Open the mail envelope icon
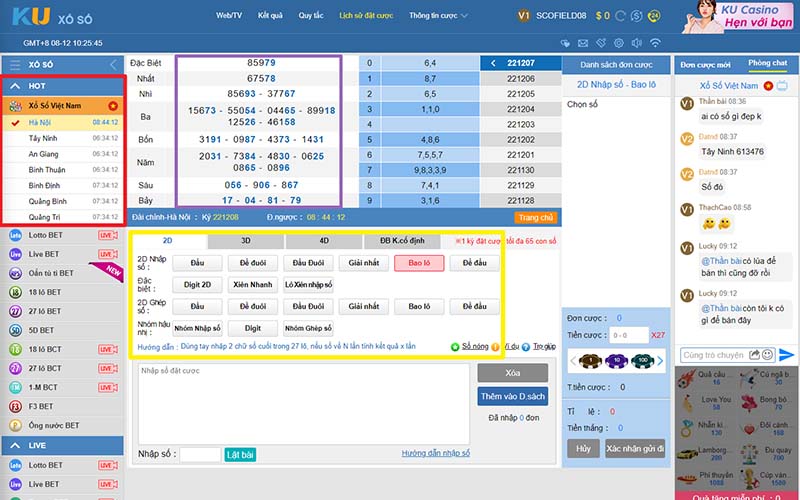The image size is (800, 500). (x=583, y=43)
